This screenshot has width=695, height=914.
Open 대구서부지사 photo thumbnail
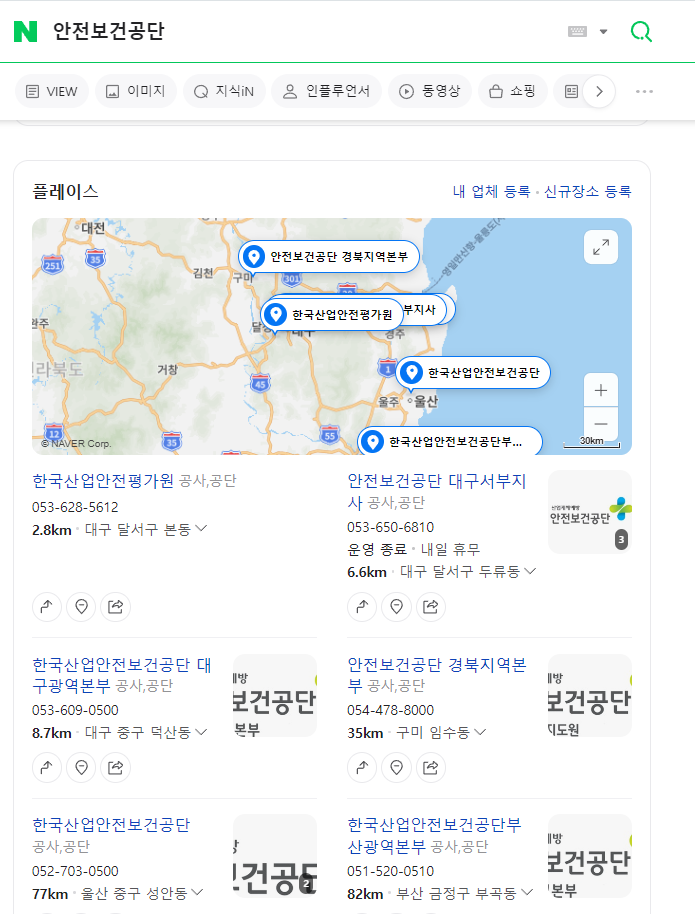590,512
